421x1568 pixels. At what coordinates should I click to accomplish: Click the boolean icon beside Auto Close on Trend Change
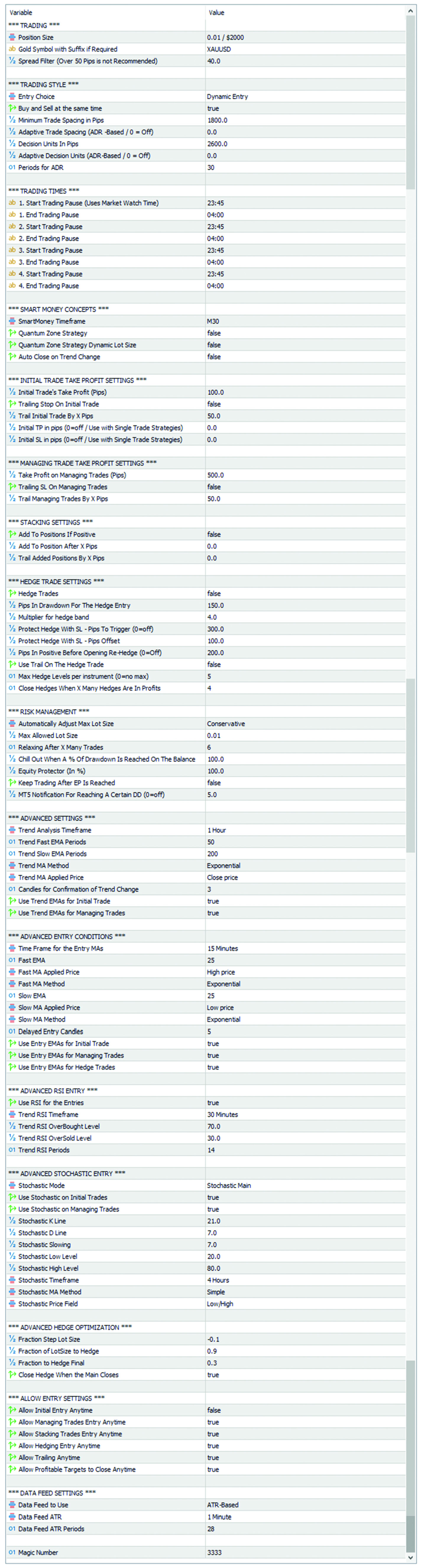[x=12, y=357]
